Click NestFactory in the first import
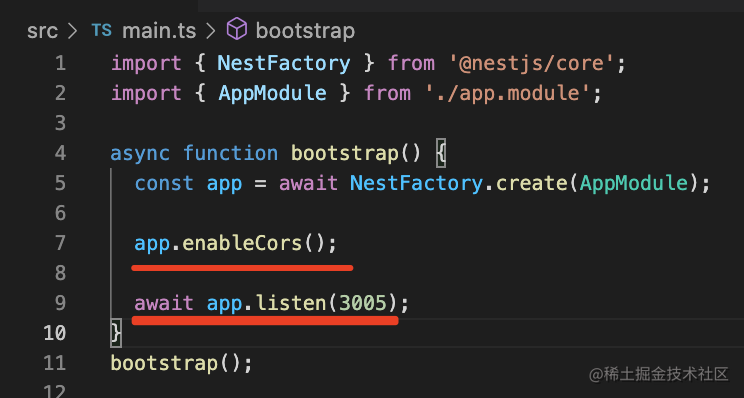This screenshot has height=398, width=744. pos(284,63)
